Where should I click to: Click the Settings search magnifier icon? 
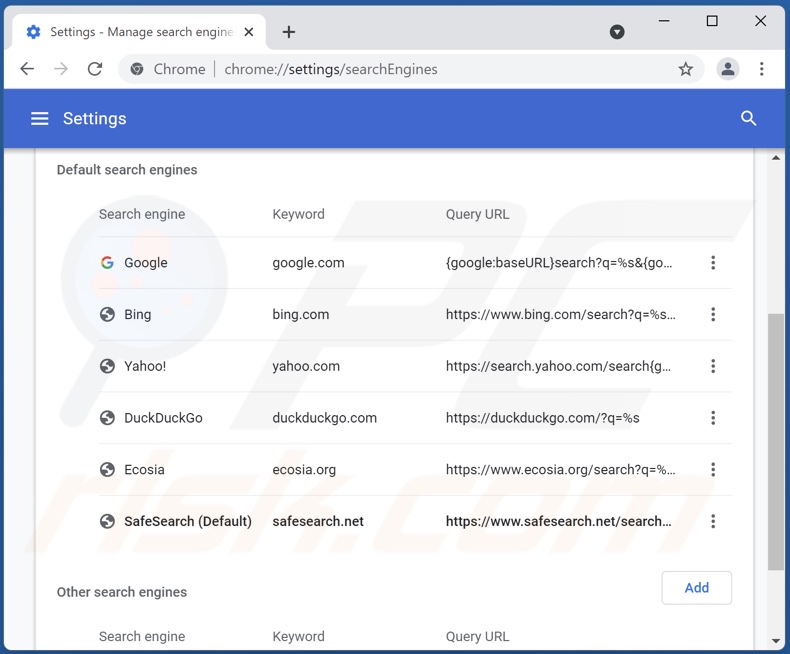(748, 119)
